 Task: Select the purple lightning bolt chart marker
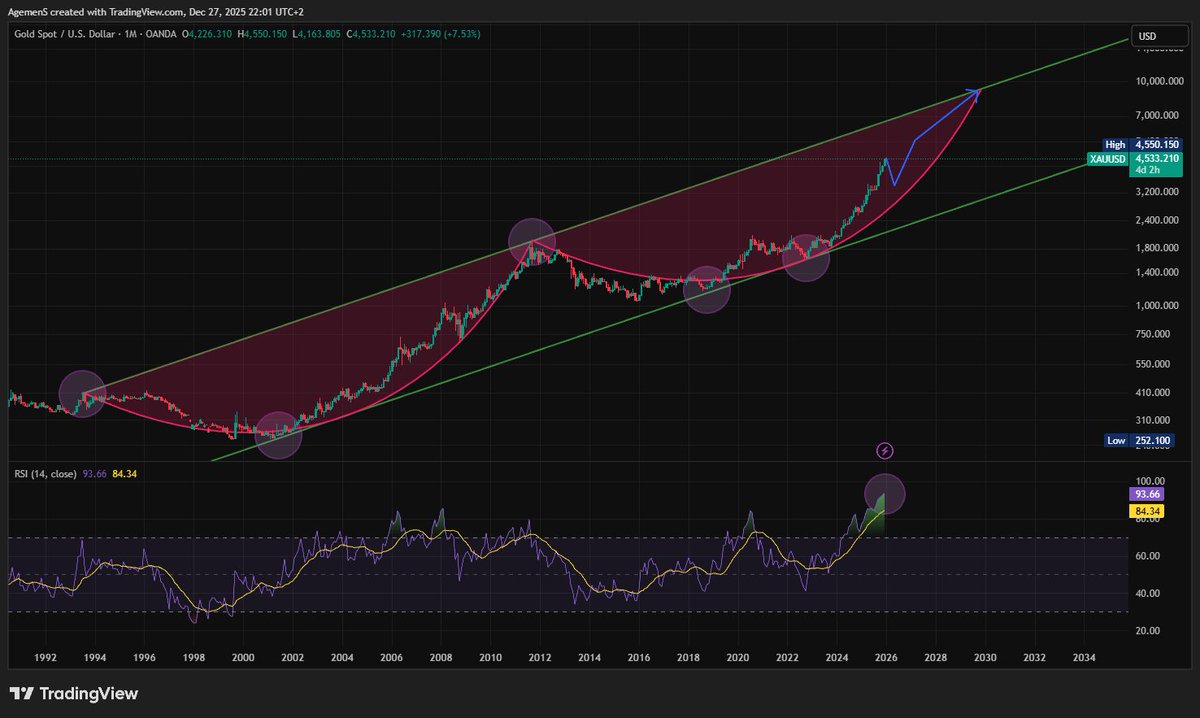885,450
